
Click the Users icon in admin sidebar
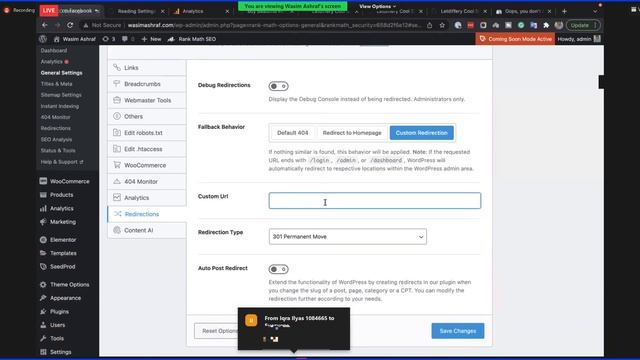click(43, 325)
